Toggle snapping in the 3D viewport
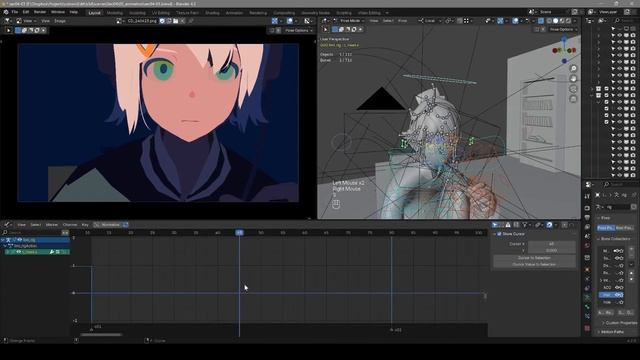 [460, 20]
